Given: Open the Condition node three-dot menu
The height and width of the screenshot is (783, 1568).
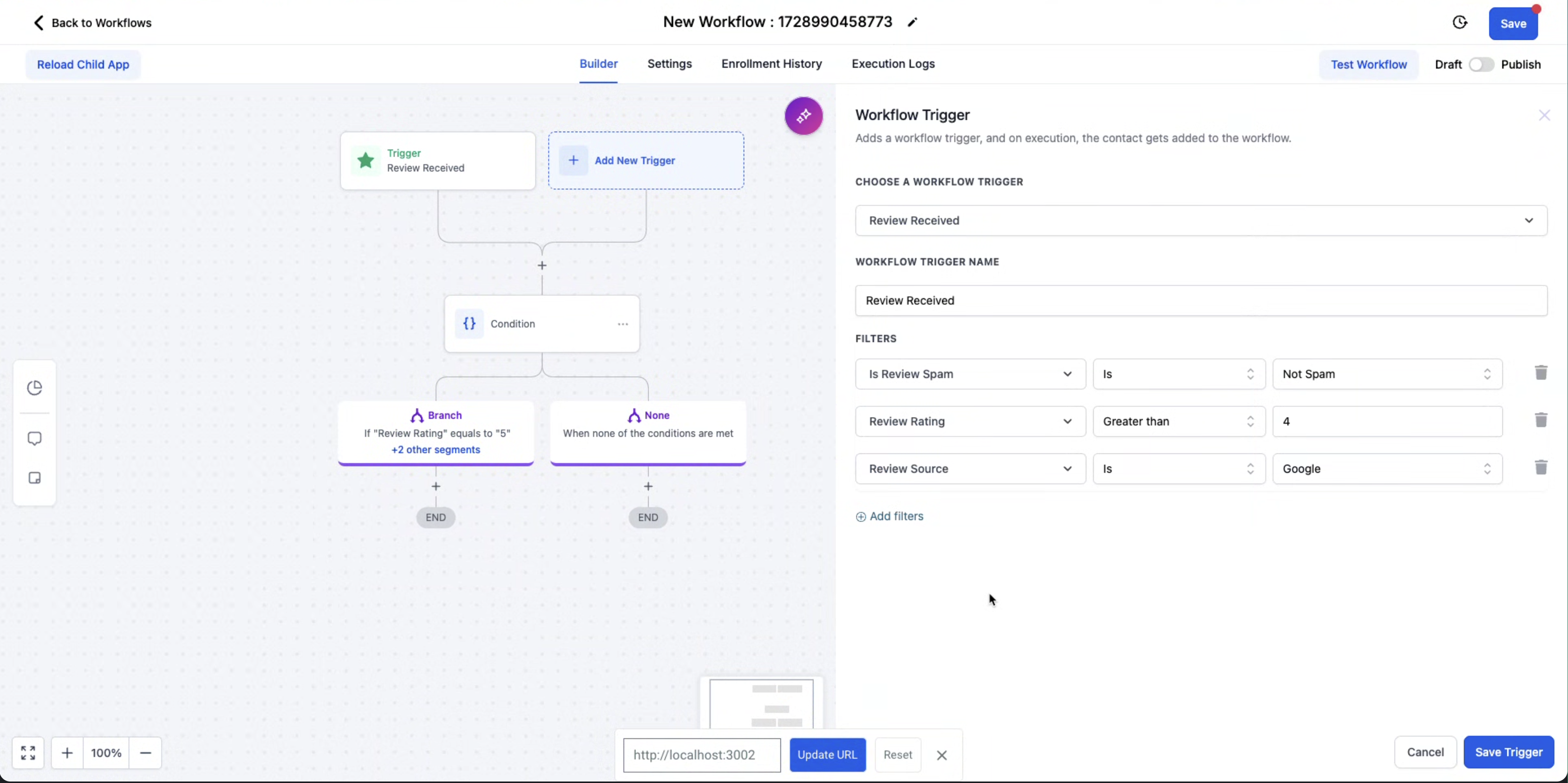Looking at the screenshot, I should (623, 324).
